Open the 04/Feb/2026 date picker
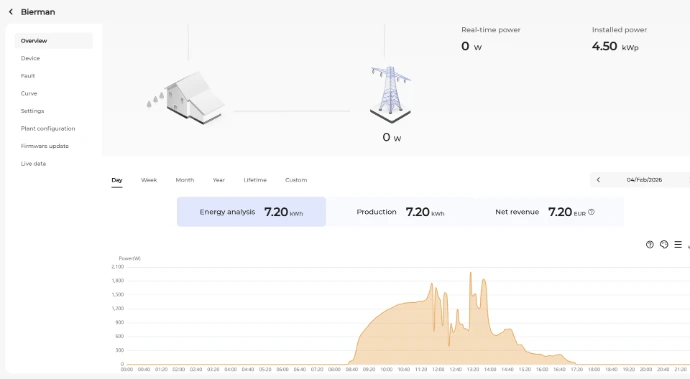This screenshot has width=690, height=379. pyautogui.click(x=644, y=180)
